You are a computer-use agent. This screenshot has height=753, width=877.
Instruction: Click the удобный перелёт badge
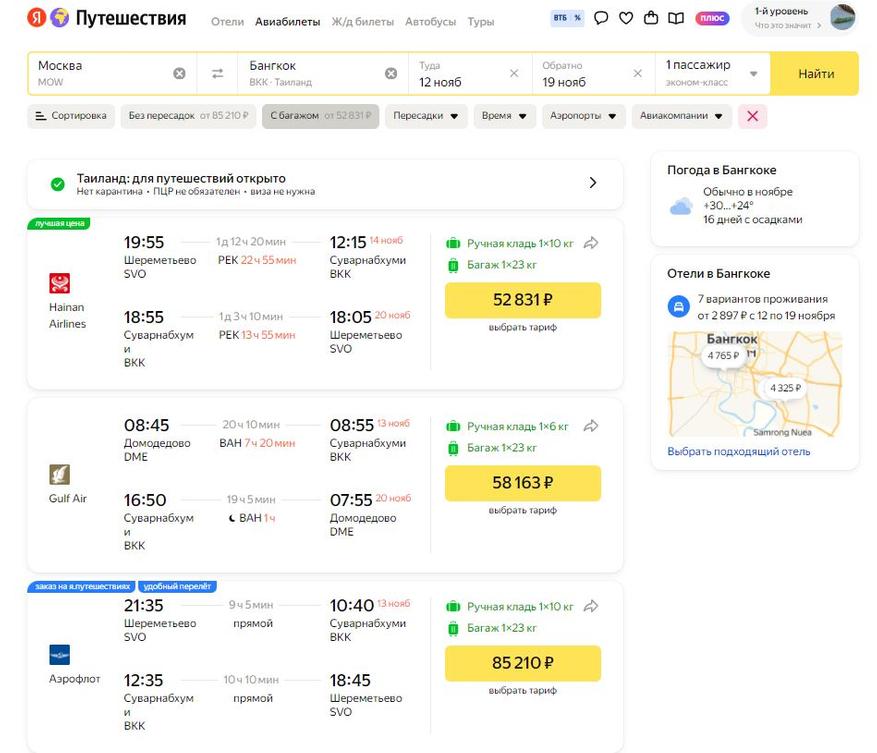coord(177,586)
